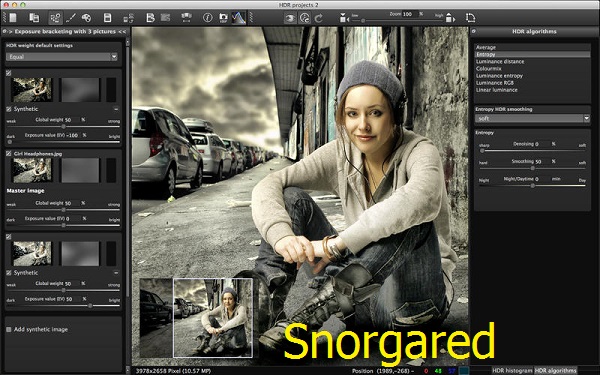Click the small icon left of HDR algorithms title

tap(474, 31)
